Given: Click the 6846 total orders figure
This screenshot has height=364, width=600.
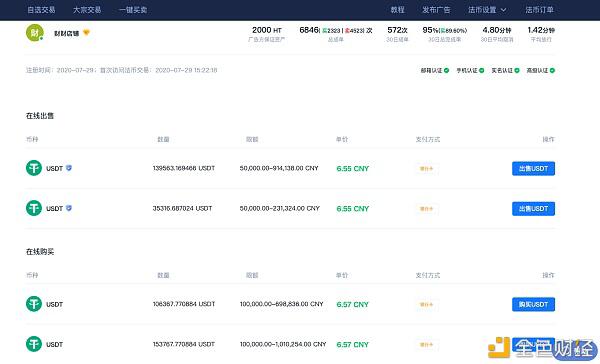Looking at the screenshot, I should pos(309,30).
